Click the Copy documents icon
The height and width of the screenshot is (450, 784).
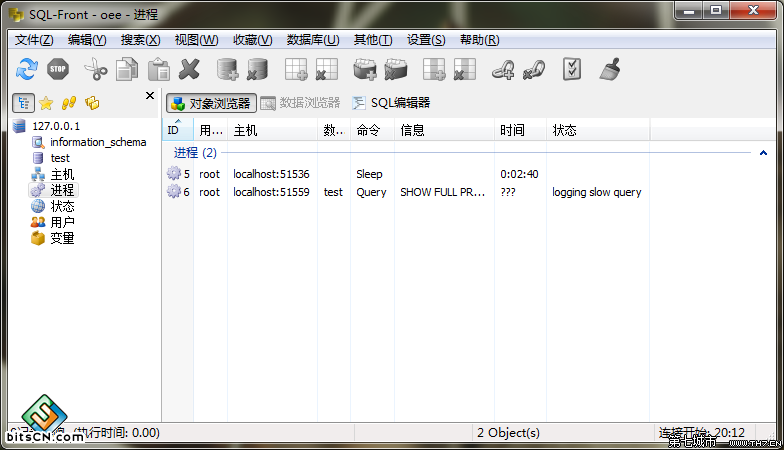pos(127,69)
